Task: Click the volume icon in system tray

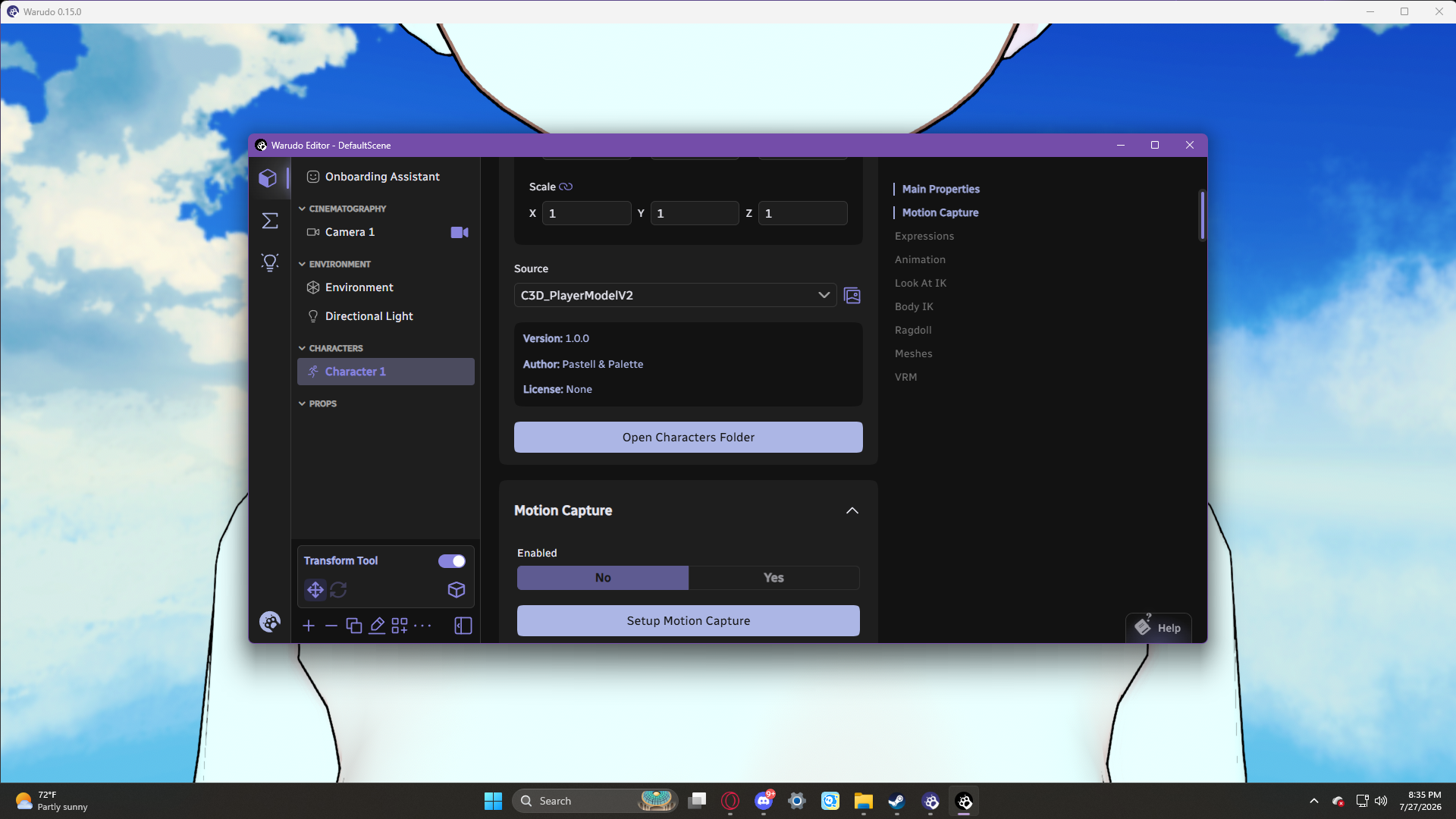Action: click(x=1381, y=801)
